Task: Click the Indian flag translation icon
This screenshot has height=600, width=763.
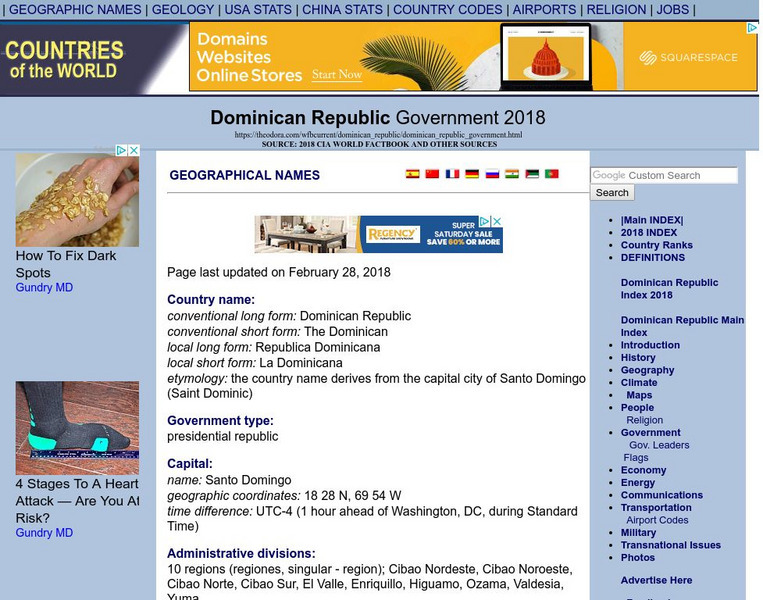Action: coord(512,174)
